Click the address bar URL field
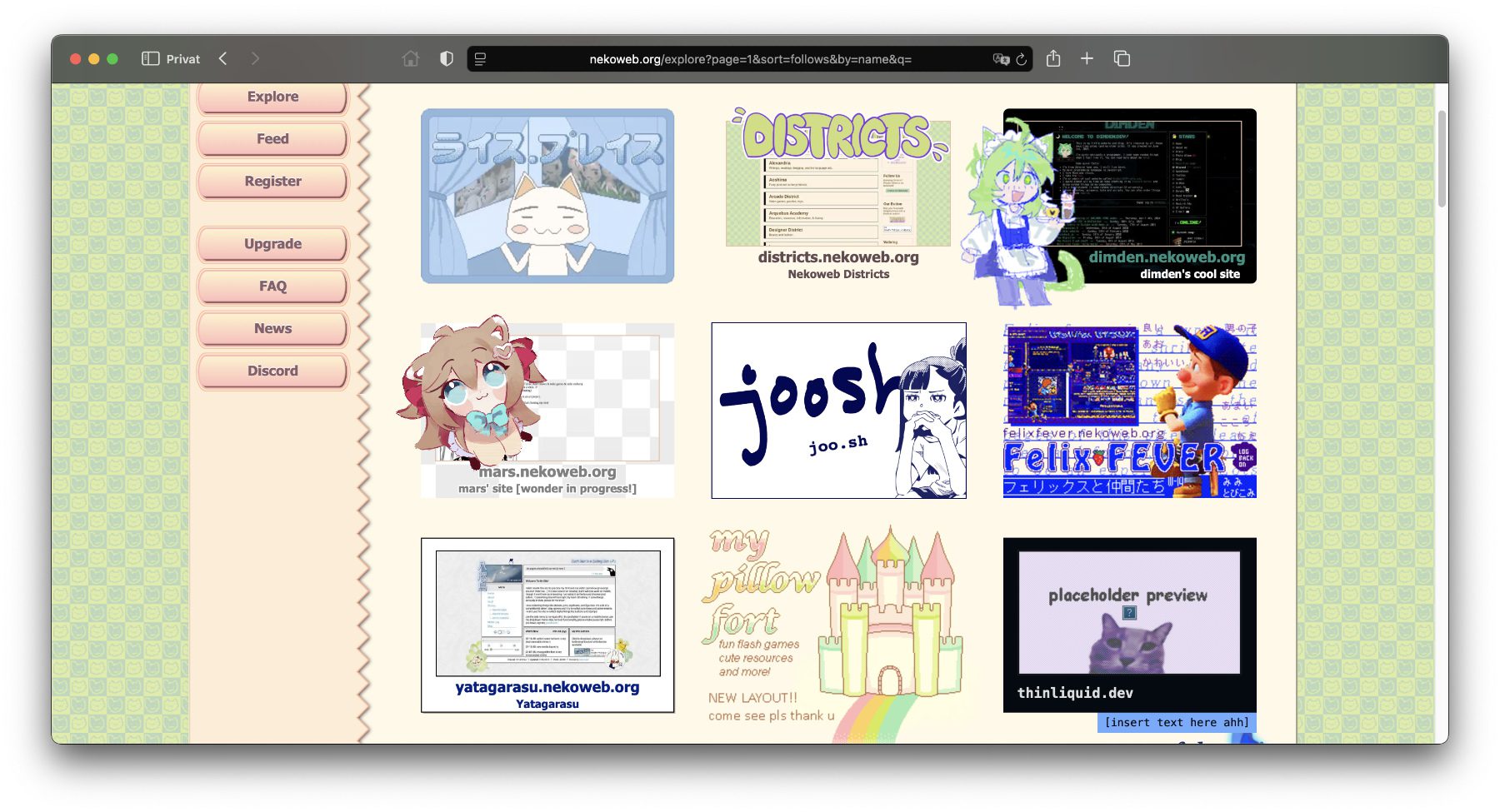This screenshot has height=812, width=1500. click(750, 59)
